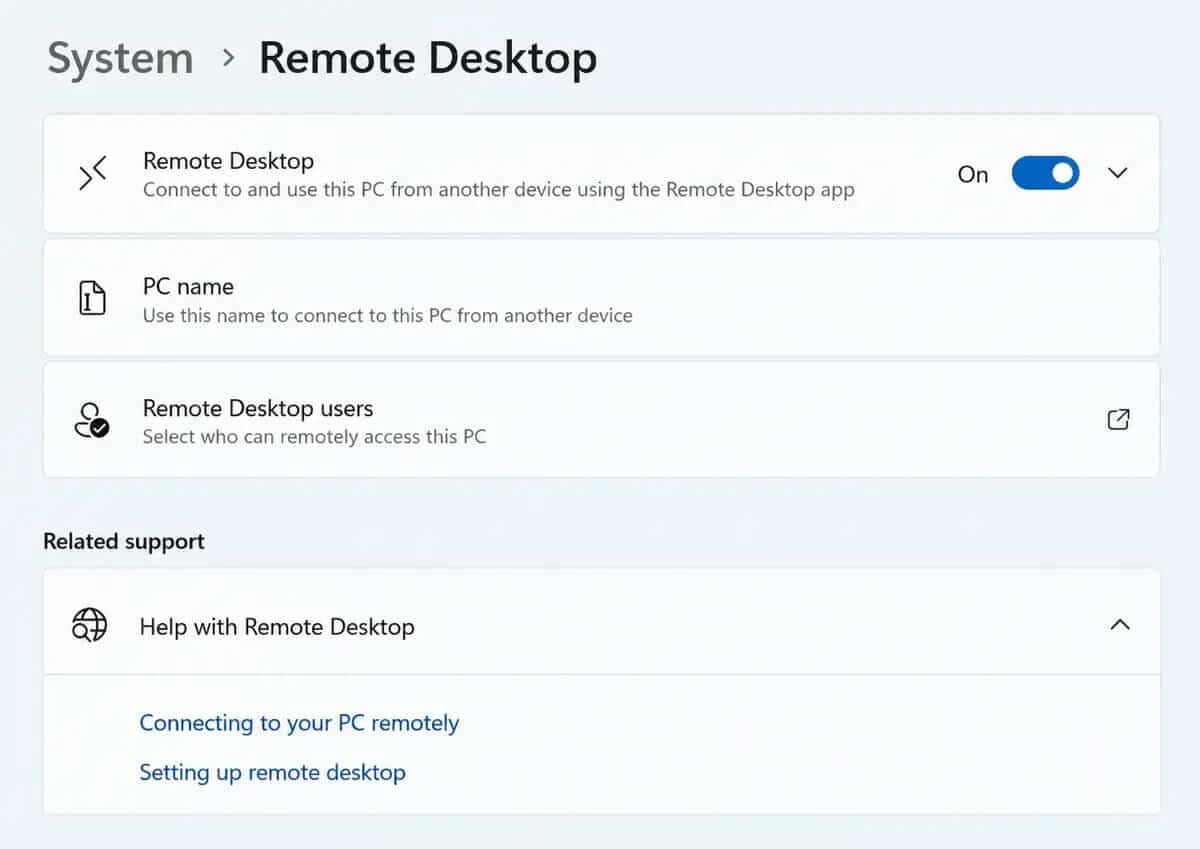Click 'Use this name to connect' description
This screenshot has width=1200, height=849.
point(388,315)
